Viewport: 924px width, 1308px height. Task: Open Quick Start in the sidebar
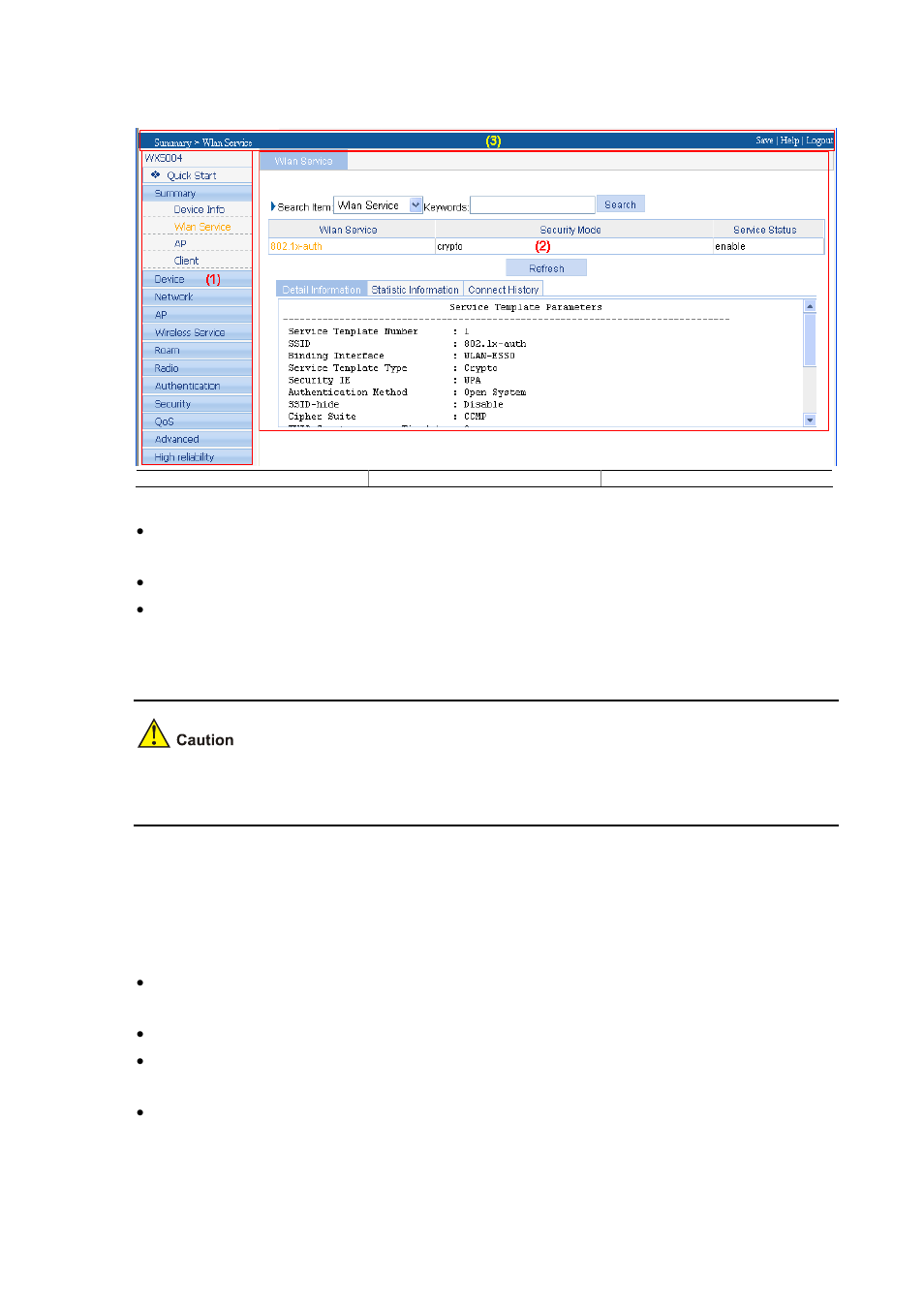tap(191, 175)
